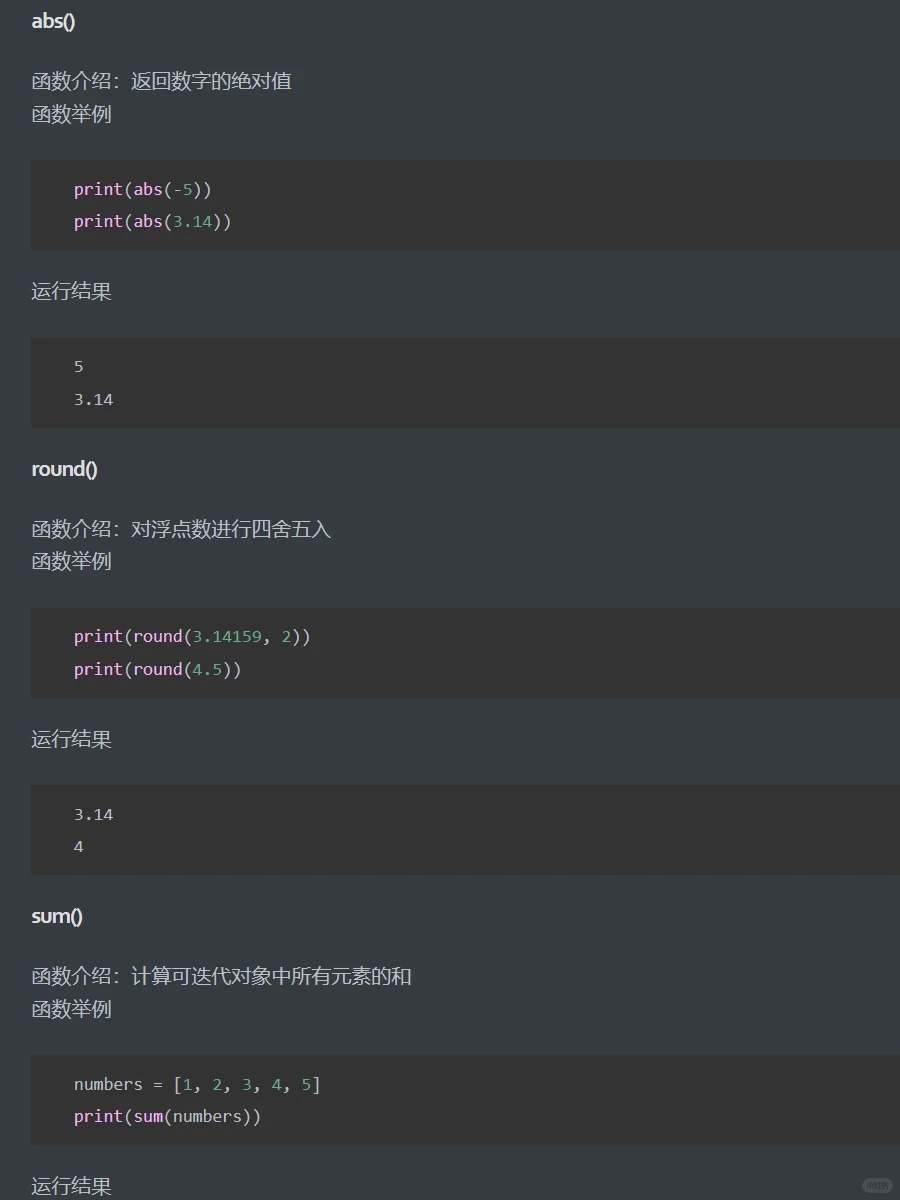Click the 函数举例 label under sum()
This screenshot has height=1200, width=900.
click(x=70, y=1010)
